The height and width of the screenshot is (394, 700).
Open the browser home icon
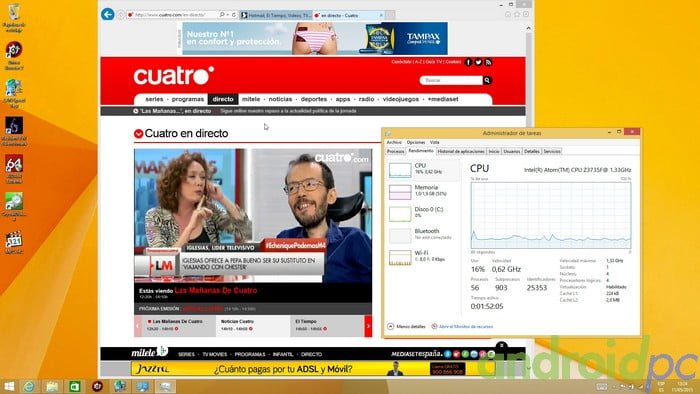pos(508,14)
